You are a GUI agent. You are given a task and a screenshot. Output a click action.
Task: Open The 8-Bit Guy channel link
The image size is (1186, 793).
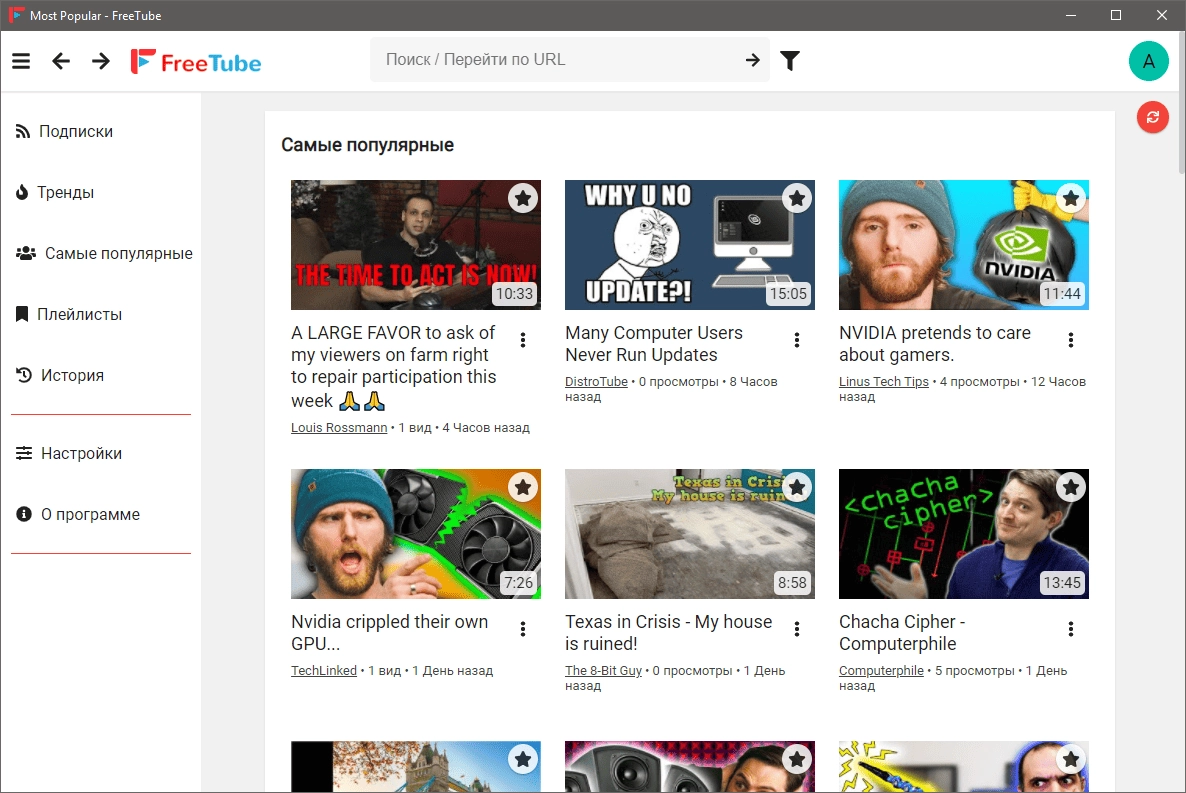click(603, 670)
